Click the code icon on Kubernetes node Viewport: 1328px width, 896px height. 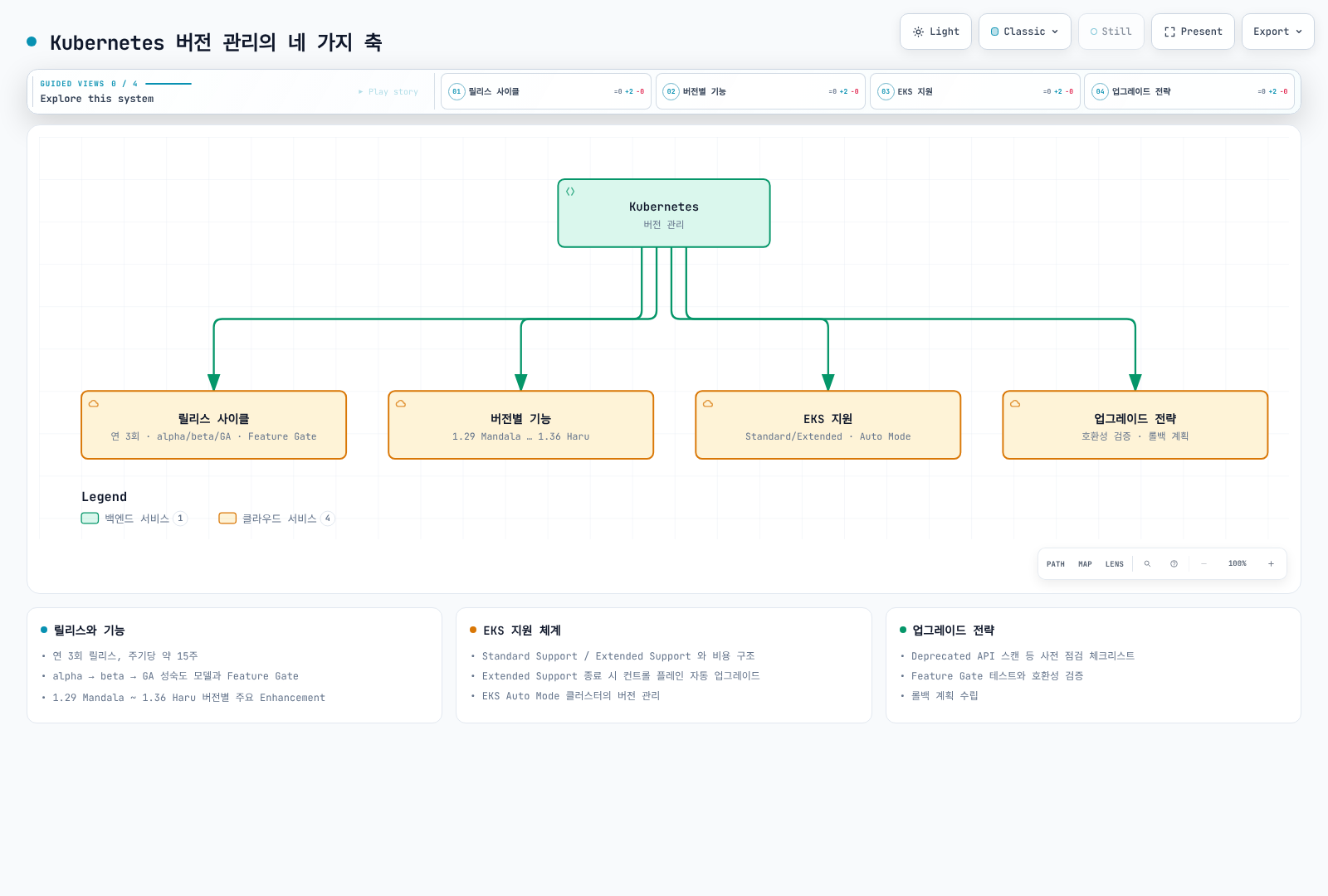coord(570,192)
